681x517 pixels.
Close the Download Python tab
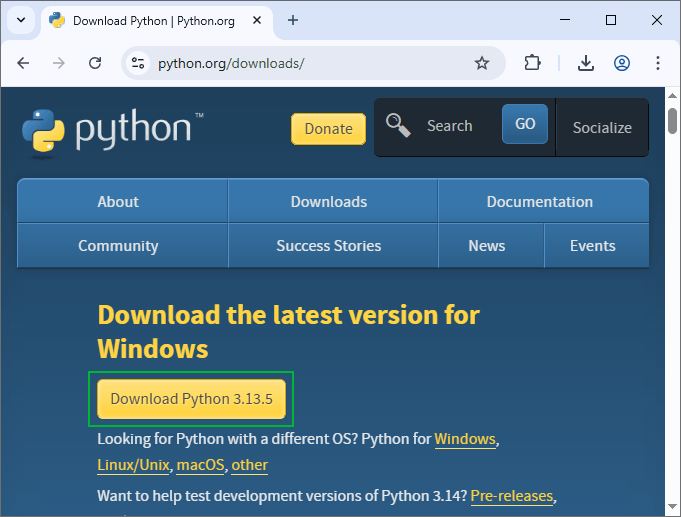257,20
